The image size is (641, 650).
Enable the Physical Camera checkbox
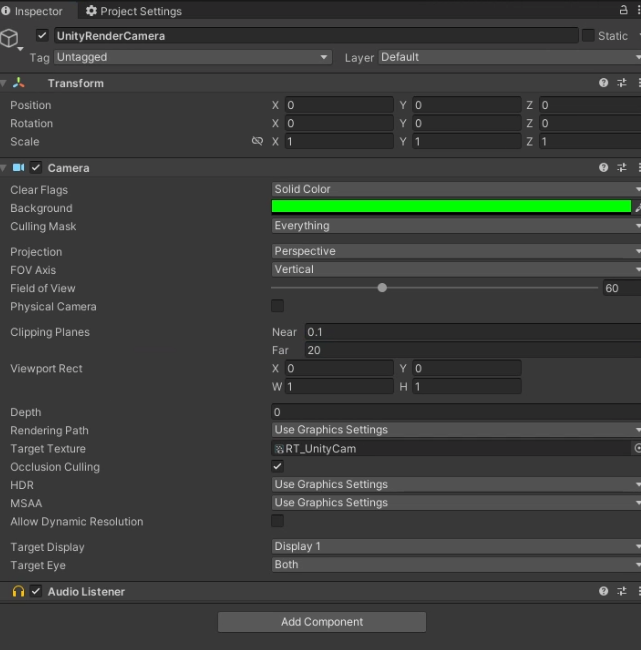(277, 306)
